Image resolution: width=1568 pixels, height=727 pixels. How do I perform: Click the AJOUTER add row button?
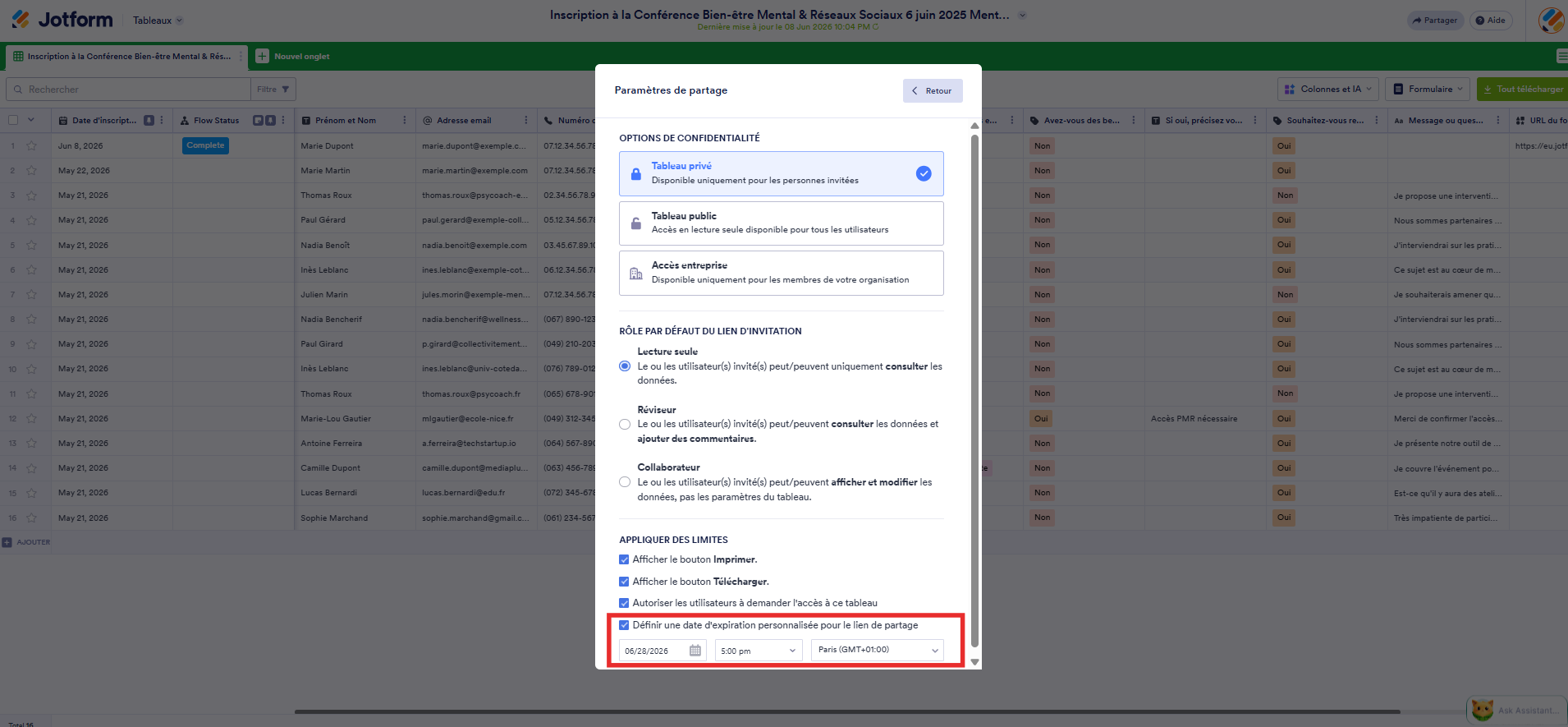point(26,542)
